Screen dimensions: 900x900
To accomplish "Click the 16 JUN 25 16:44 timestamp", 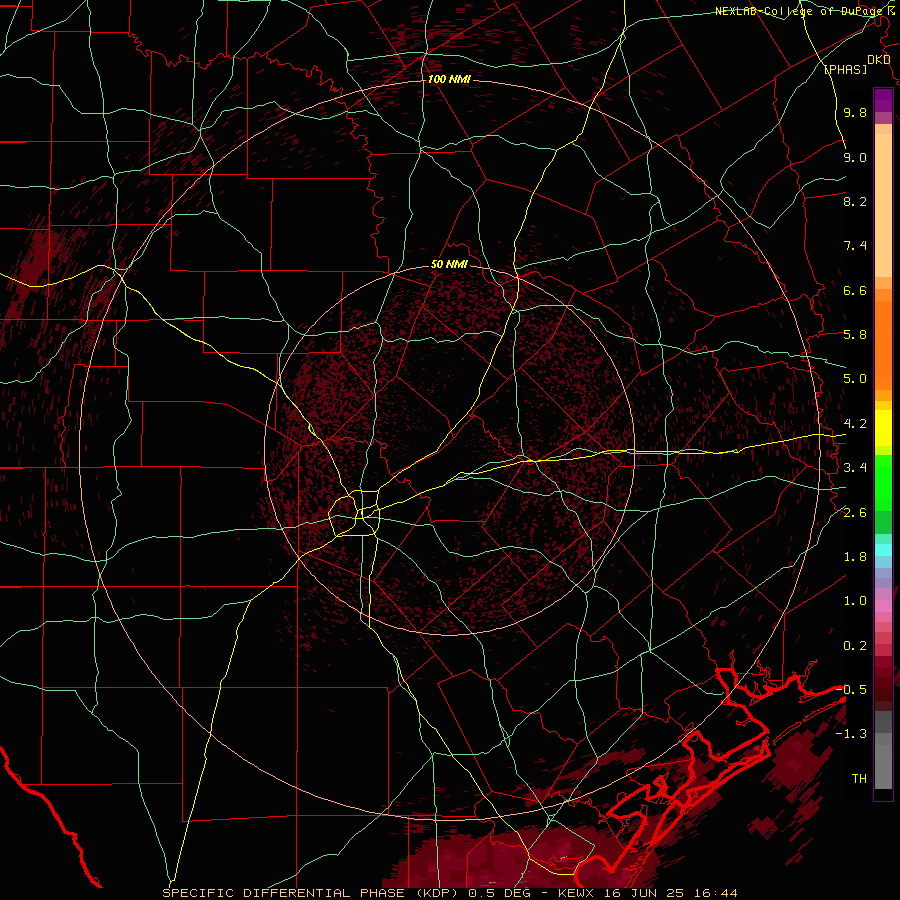I will (671, 893).
